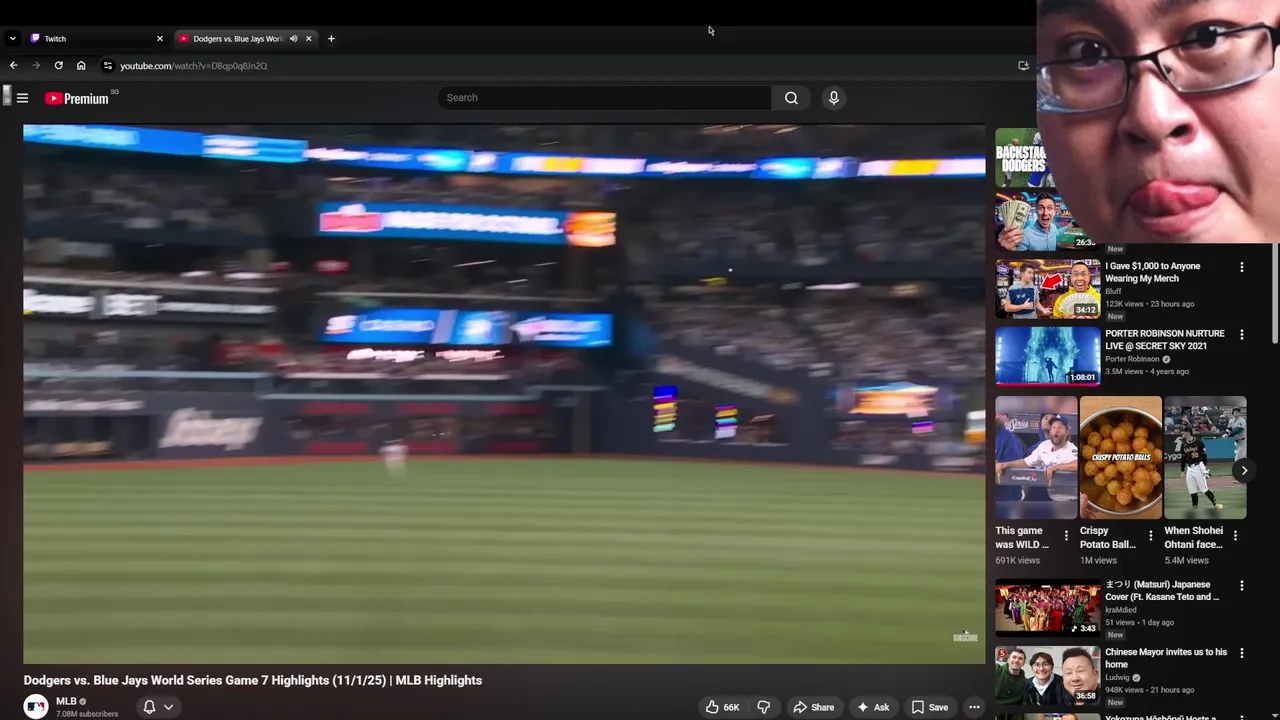Viewport: 1280px width, 720px height.
Task: Expand the notification preference dropdown arrow
Action: coord(168,707)
